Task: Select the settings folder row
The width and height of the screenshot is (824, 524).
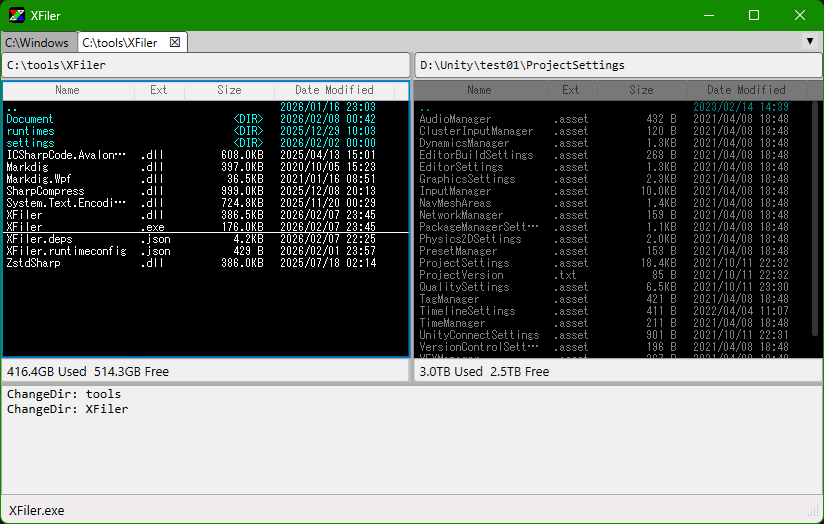Action: click(205, 143)
